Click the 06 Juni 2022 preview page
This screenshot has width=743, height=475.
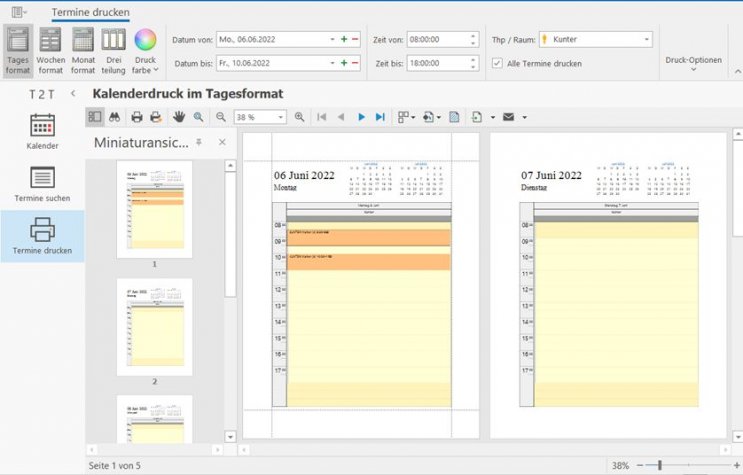tap(361, 285)
